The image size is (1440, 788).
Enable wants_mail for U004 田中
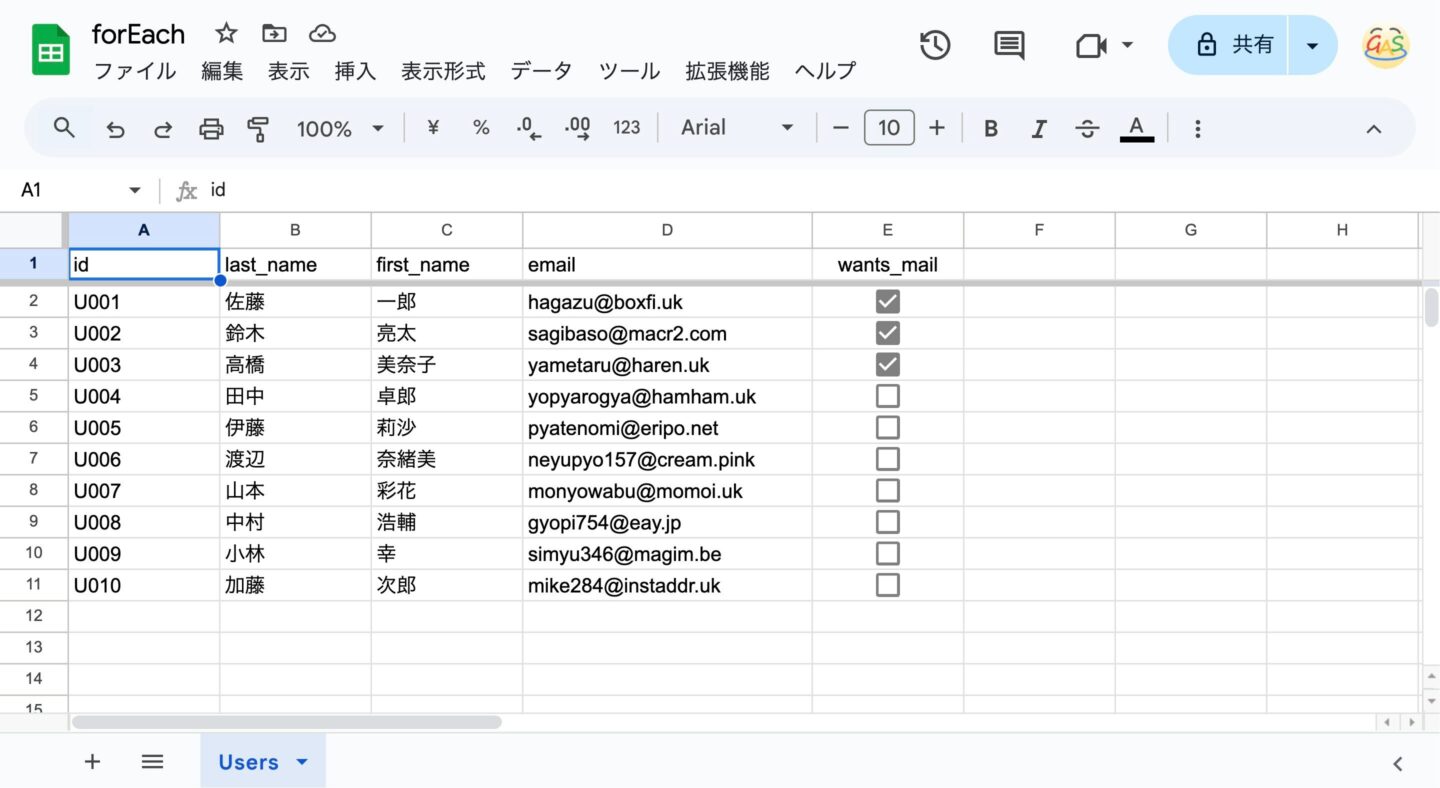[x=887, y=395]
